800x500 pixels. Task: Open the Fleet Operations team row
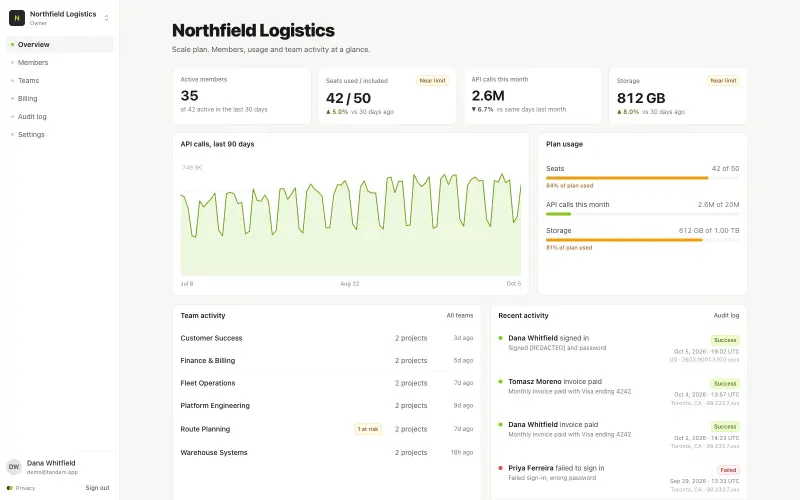[x=327, y=383]
